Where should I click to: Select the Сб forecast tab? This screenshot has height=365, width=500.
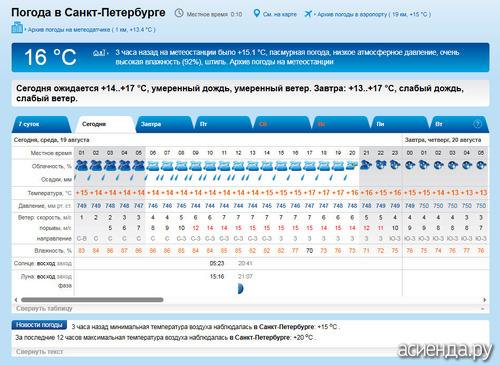pos(282,124)
